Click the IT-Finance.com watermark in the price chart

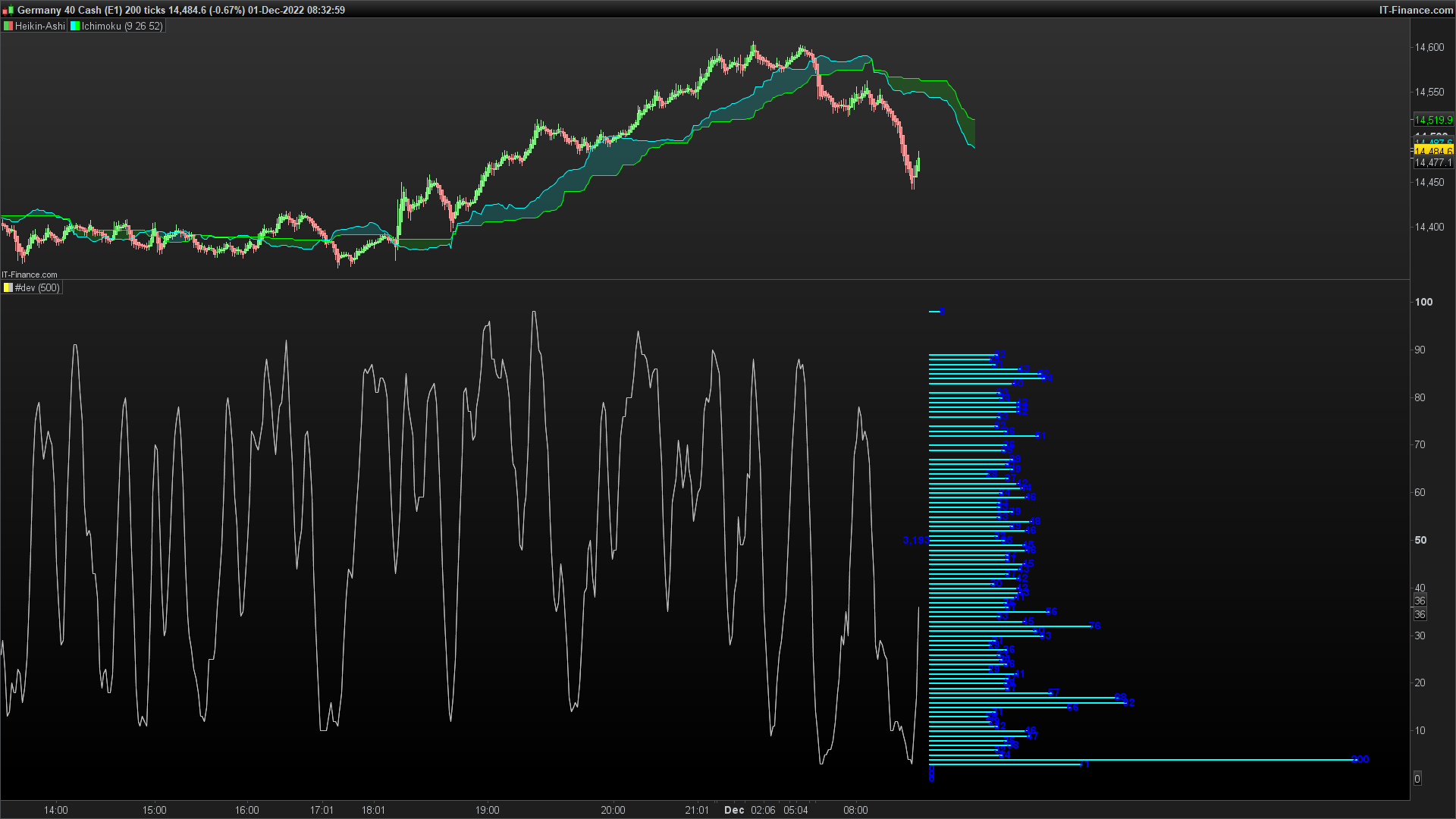point(30,275)
